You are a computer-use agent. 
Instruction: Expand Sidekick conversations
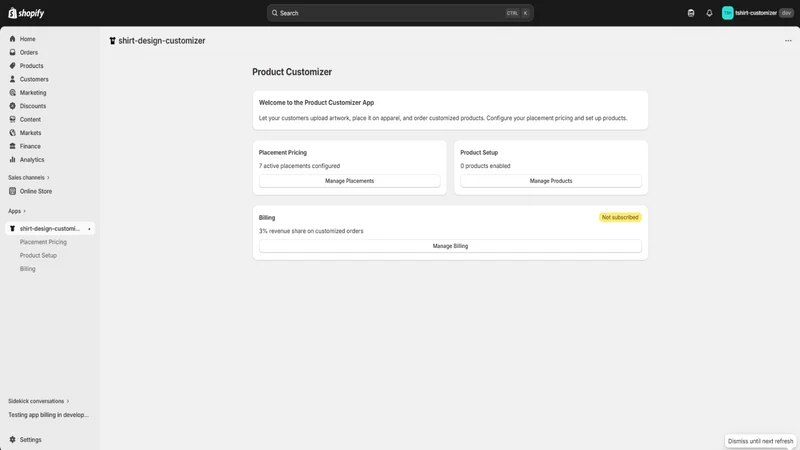tap(38, 401)
